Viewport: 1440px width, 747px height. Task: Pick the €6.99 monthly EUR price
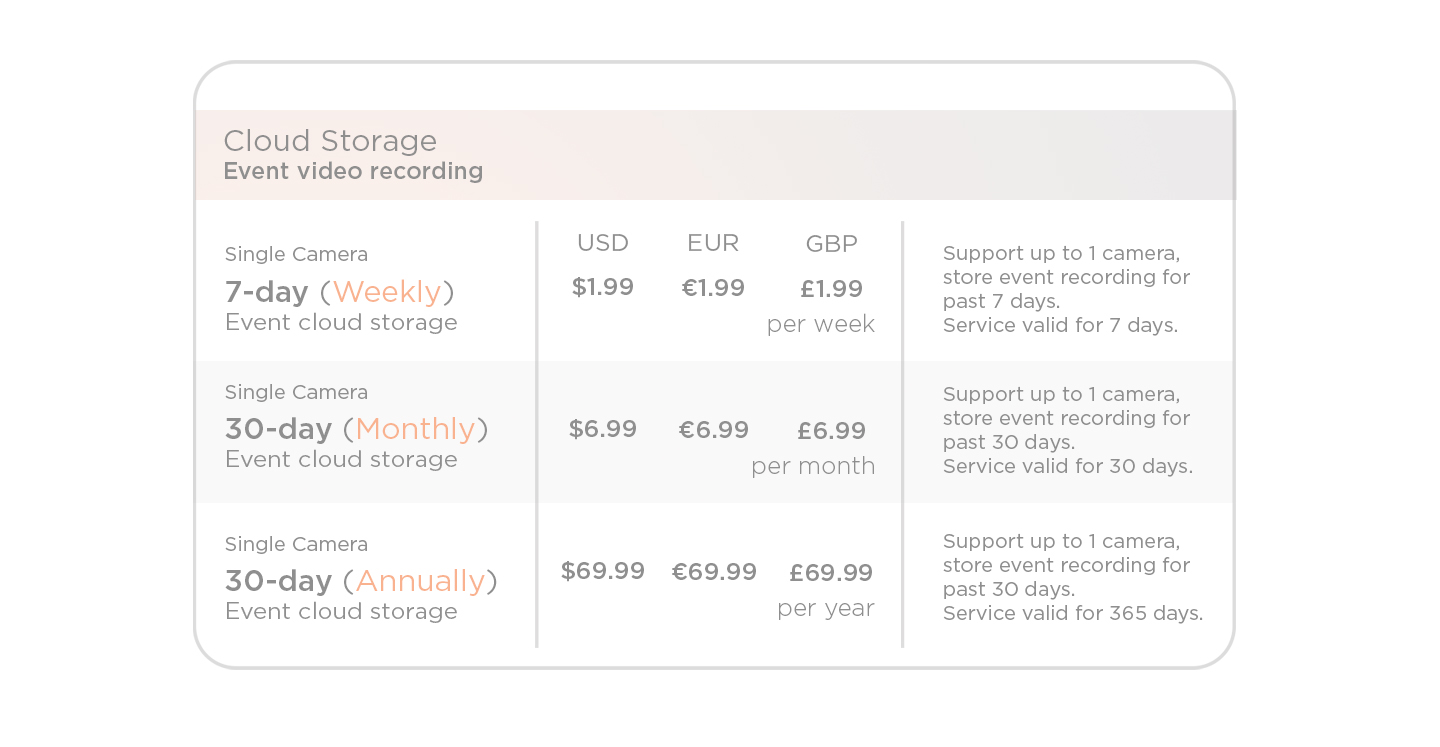click(713, 430)
